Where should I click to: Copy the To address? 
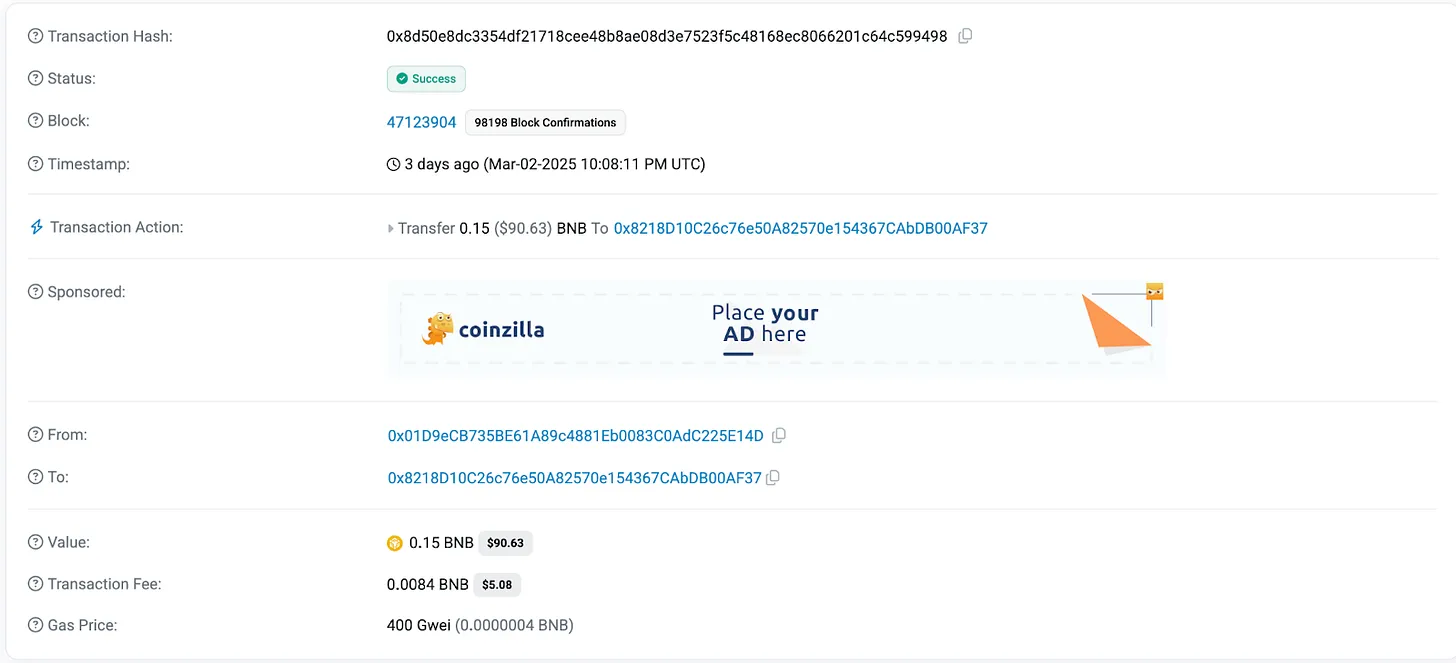tap(773, 478)
